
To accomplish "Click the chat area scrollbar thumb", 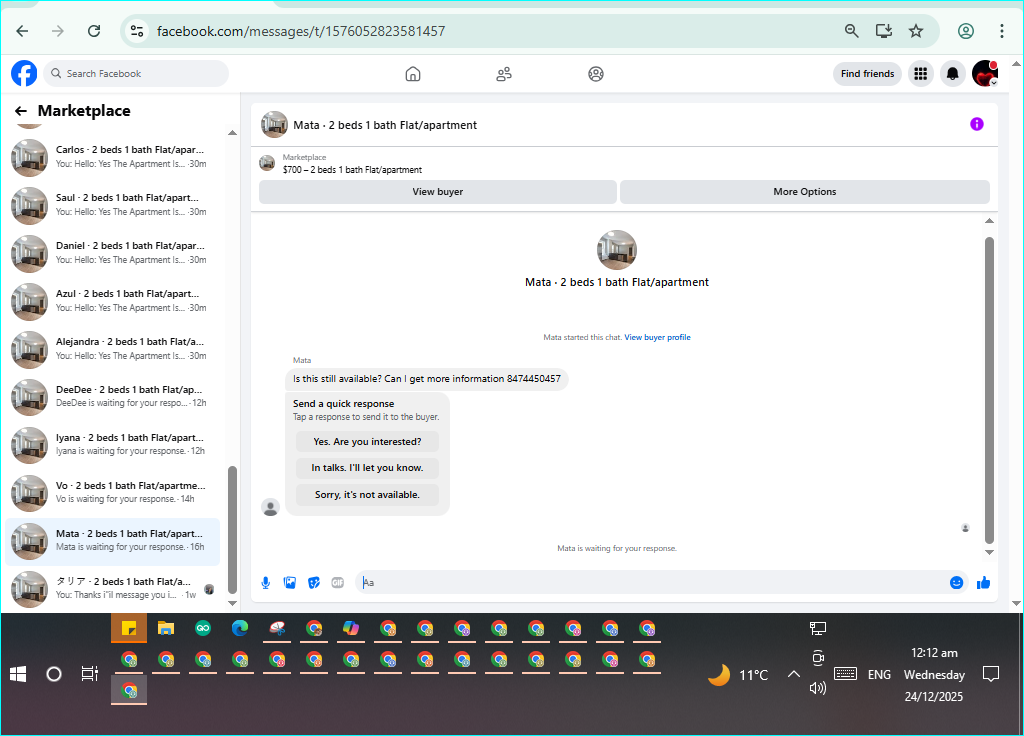I will [989, 390].
